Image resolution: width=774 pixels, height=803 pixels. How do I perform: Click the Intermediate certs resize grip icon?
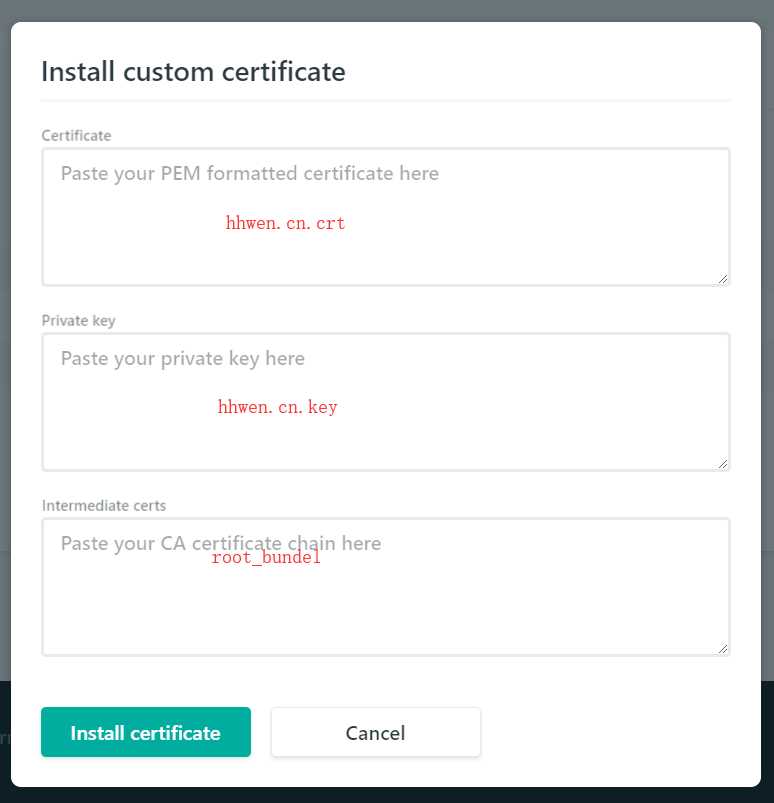723,649
